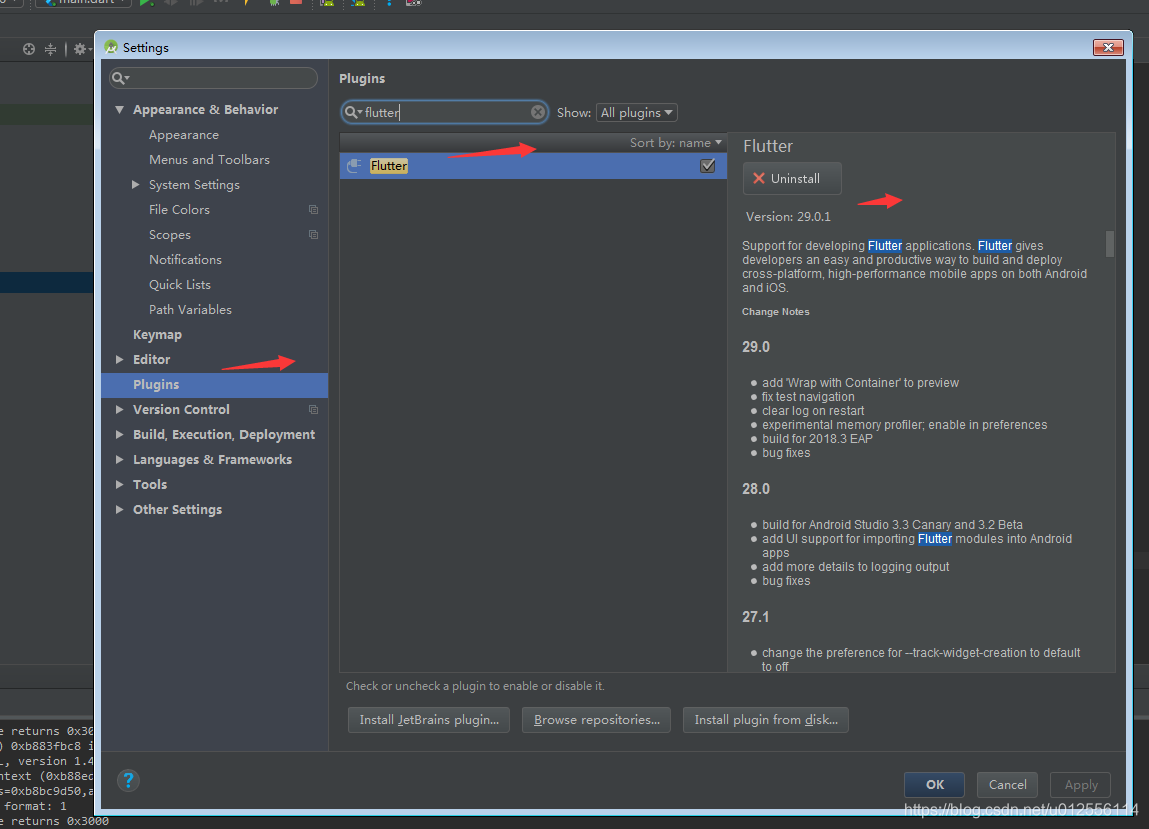Click the Change Notes label
The width and height of the screenshot is (1149, 829).
pyautogui.click(x=775, y=312)
